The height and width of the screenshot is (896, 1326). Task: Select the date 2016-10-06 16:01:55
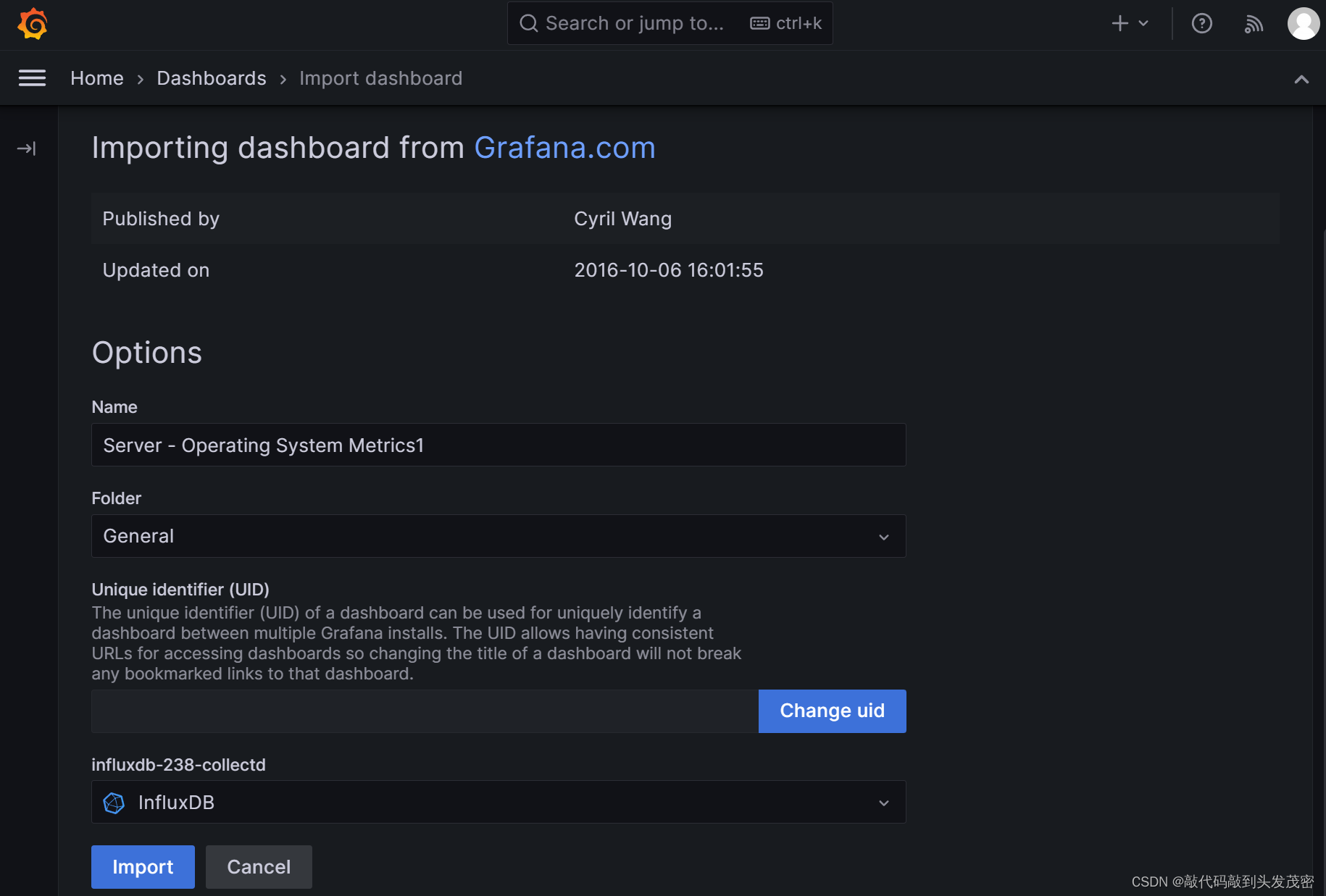point(668,270)
